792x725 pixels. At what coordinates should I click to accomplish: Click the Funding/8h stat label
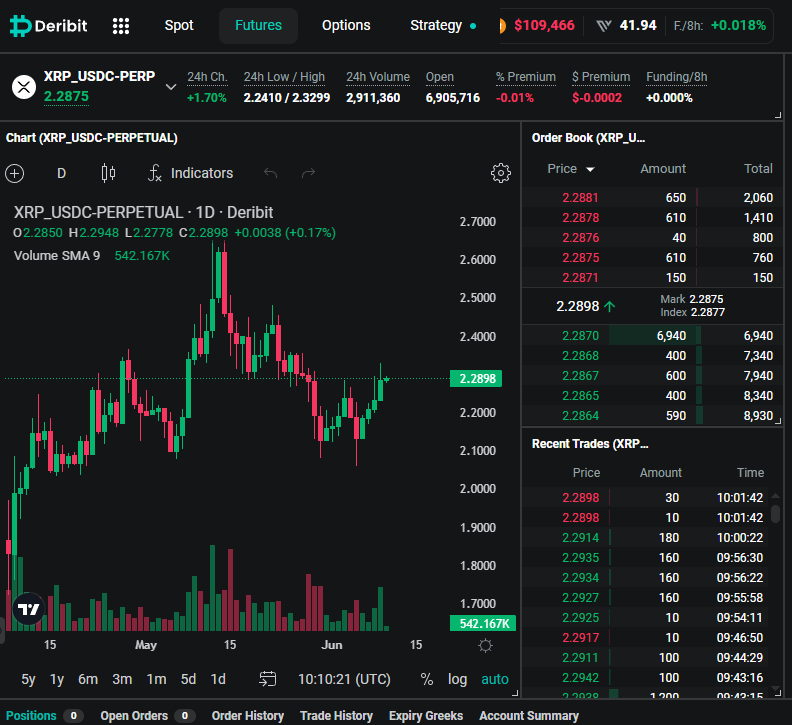[x=676, y=77]
